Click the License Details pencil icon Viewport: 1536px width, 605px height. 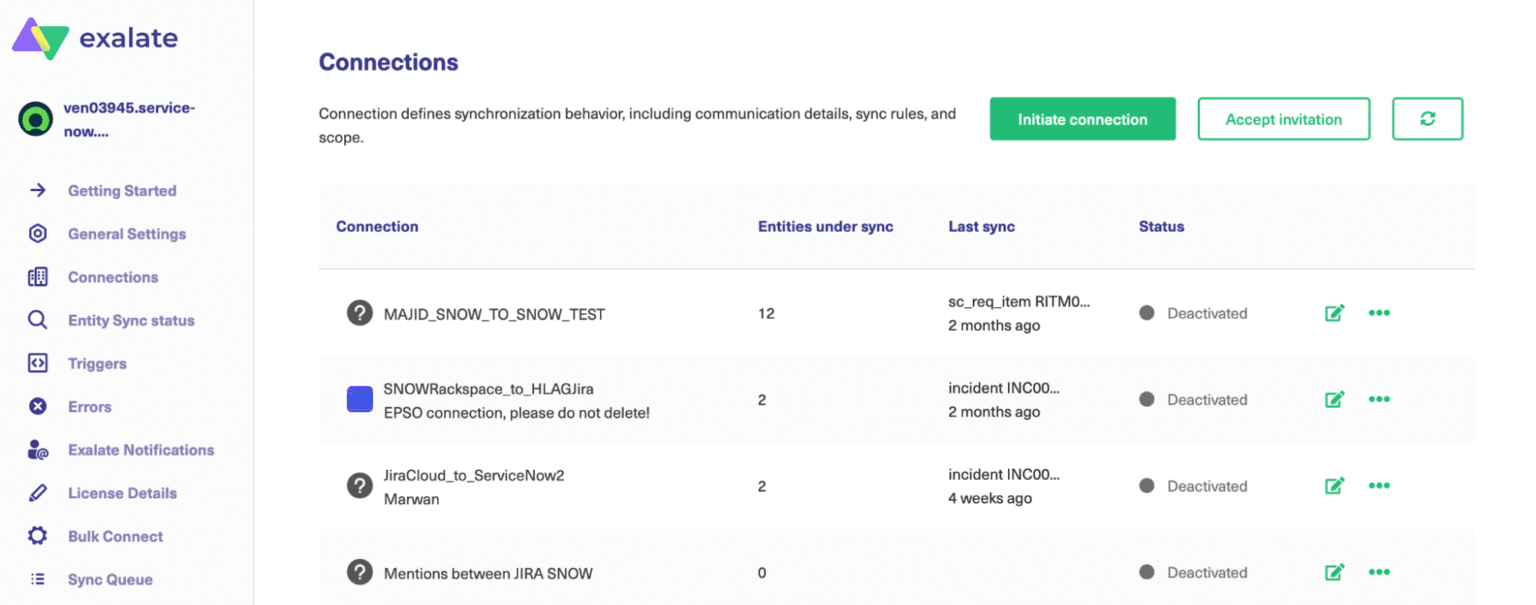[38, 493]
